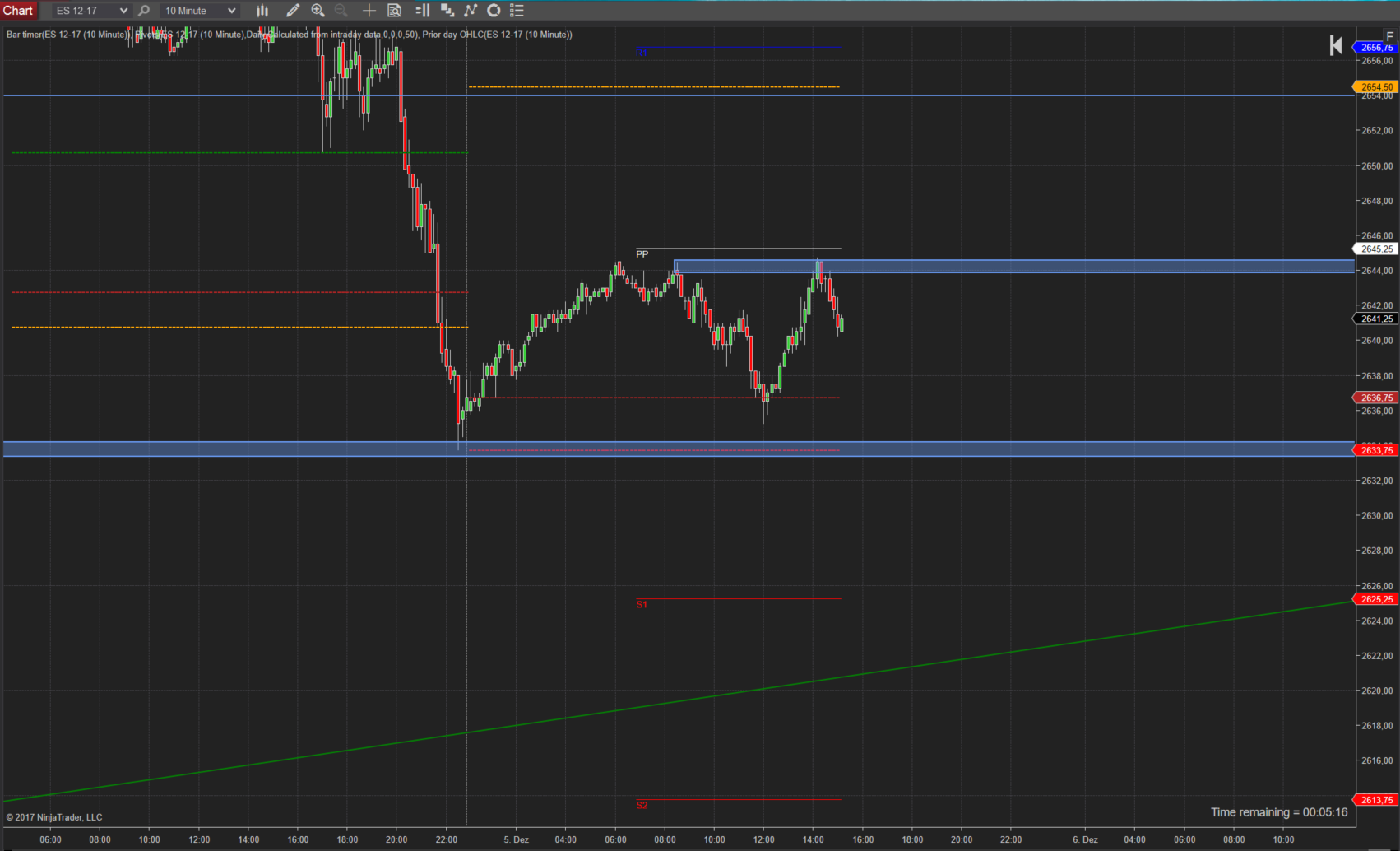Select the PP pivot label

[642, 254]
